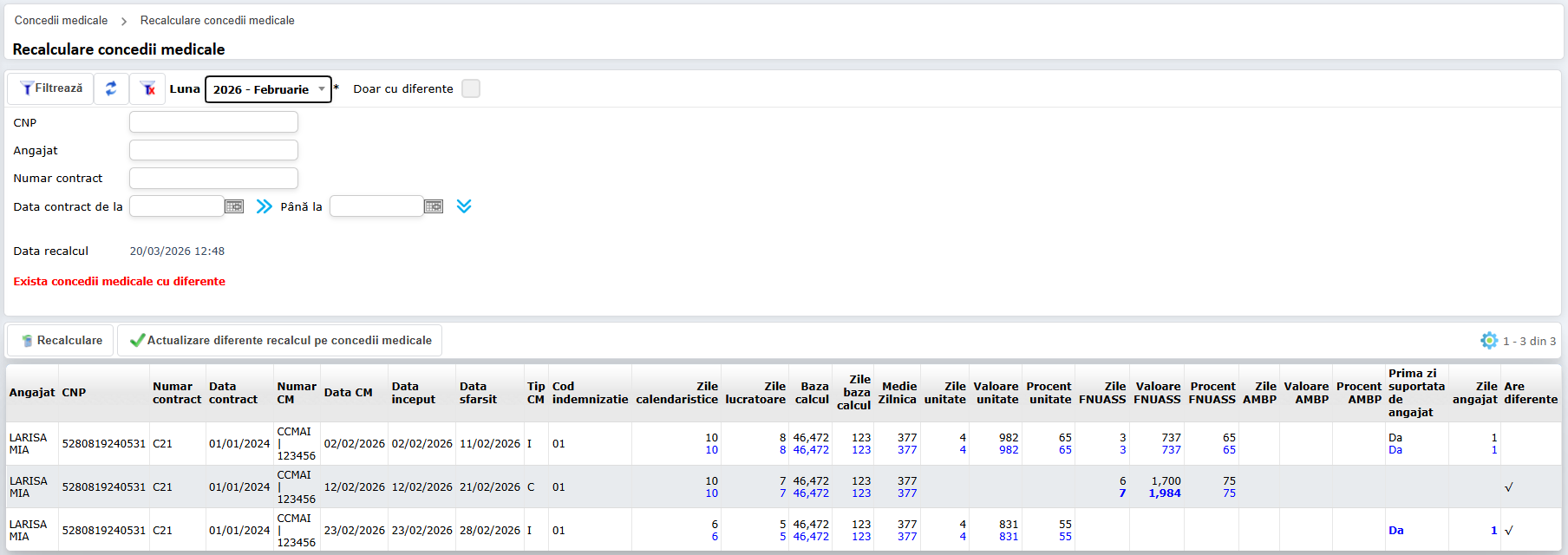
Task: Click into the Angajat text field
Action: tap(213, 150)
